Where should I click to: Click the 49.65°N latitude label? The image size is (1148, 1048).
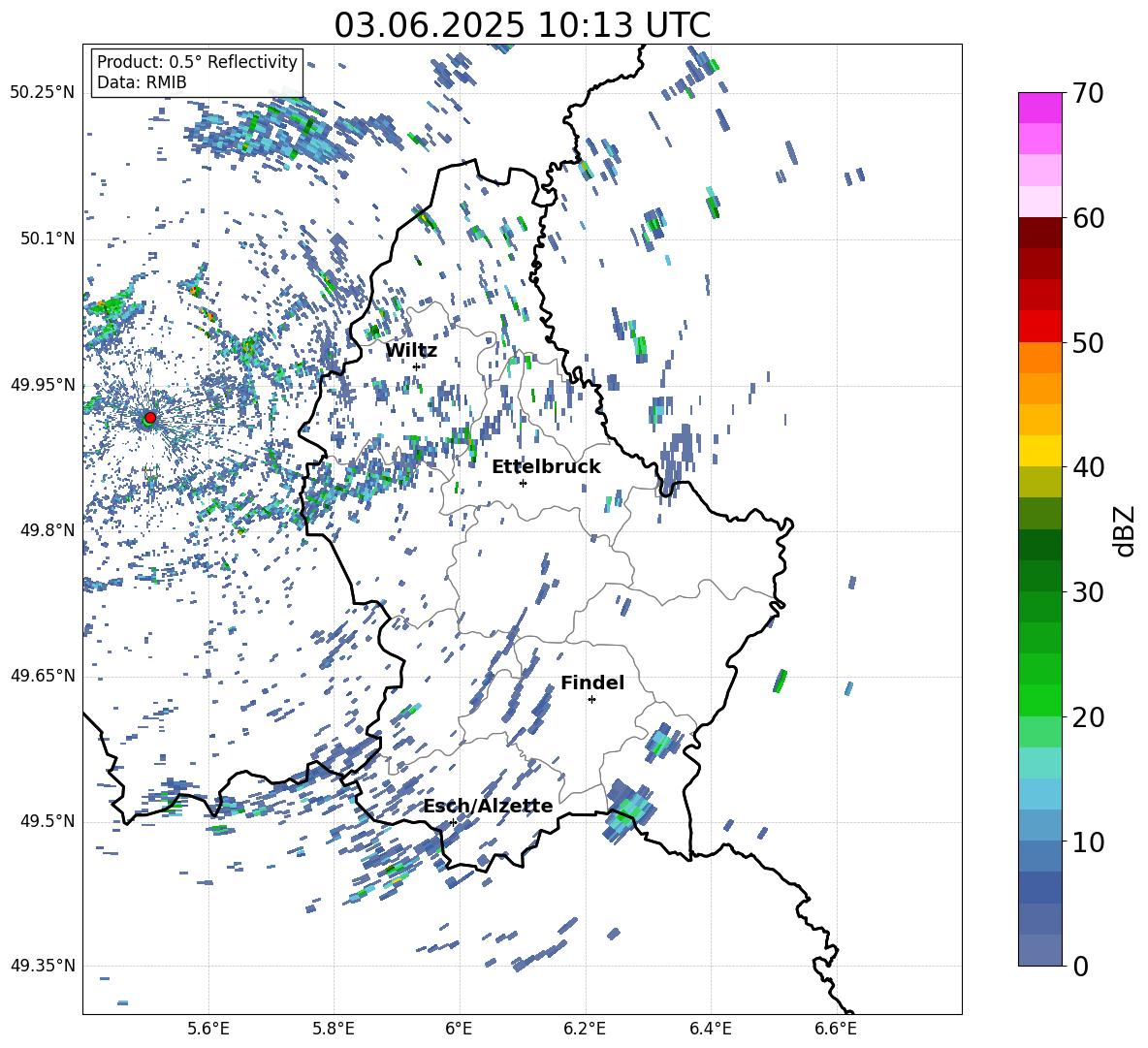[x=43, y=676]
